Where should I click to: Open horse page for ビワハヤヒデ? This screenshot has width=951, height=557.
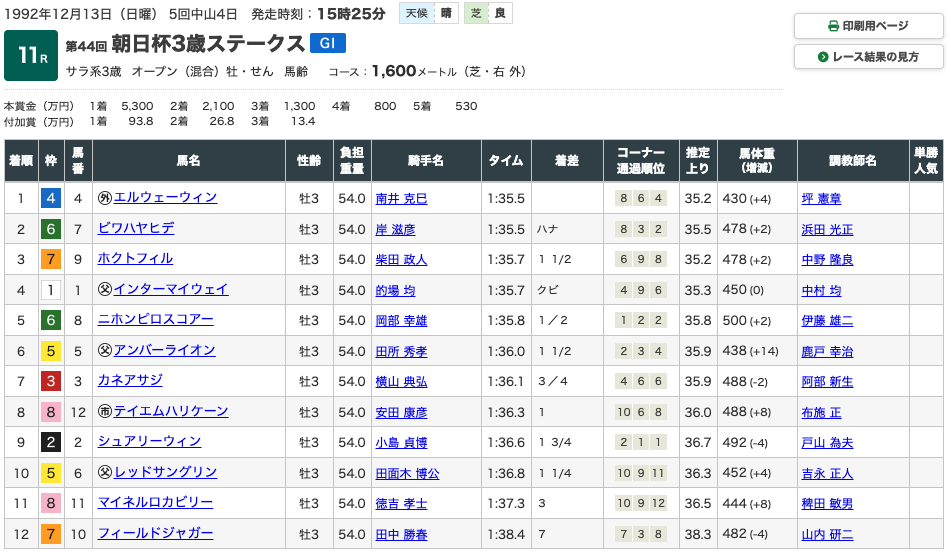click(136, 229)
